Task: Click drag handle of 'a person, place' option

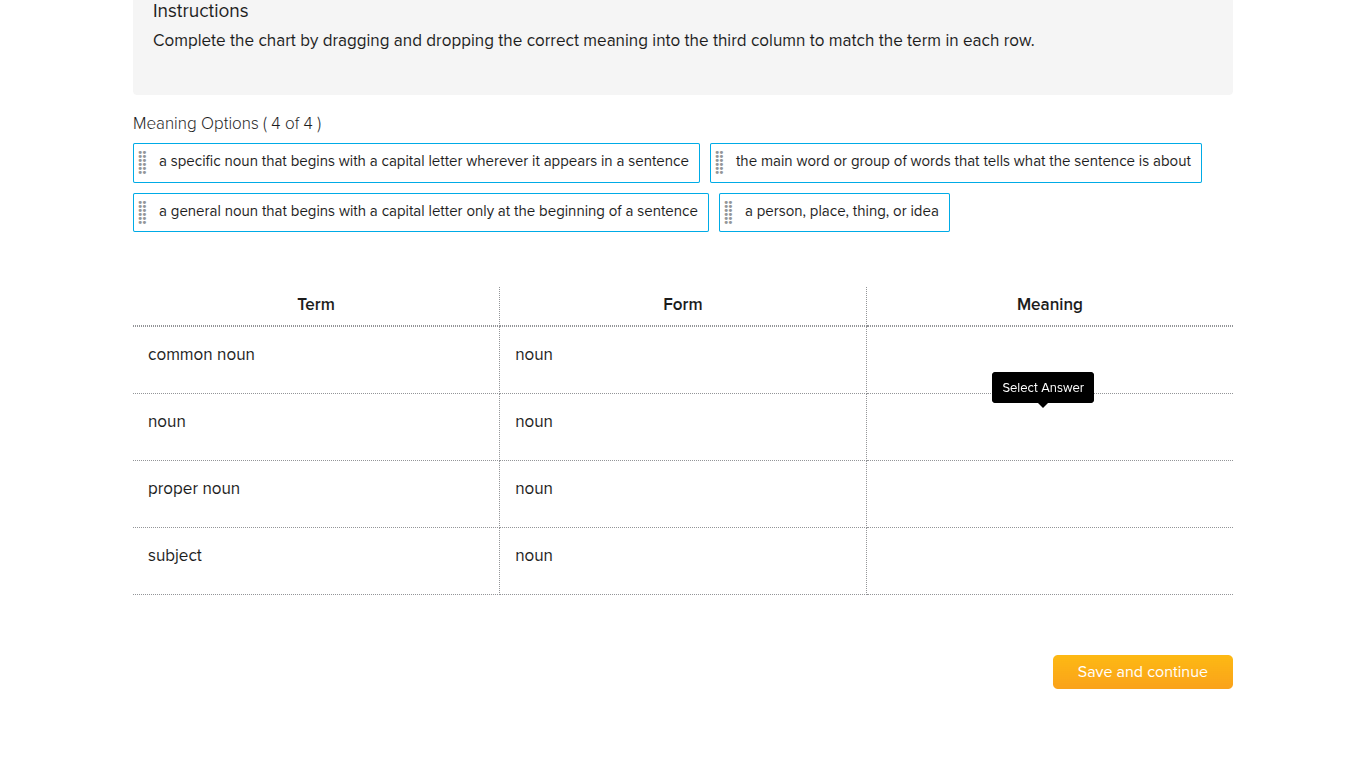Action: pos(729,212)
